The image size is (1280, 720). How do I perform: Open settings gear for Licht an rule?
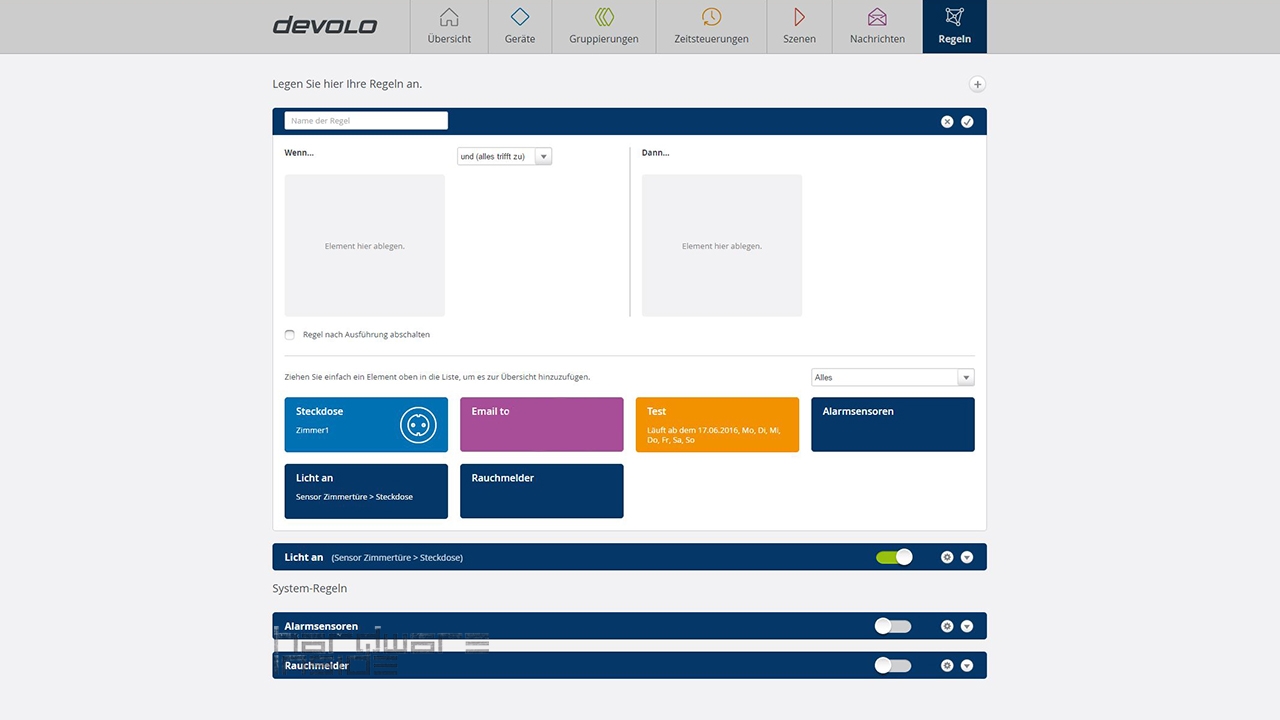947,557
